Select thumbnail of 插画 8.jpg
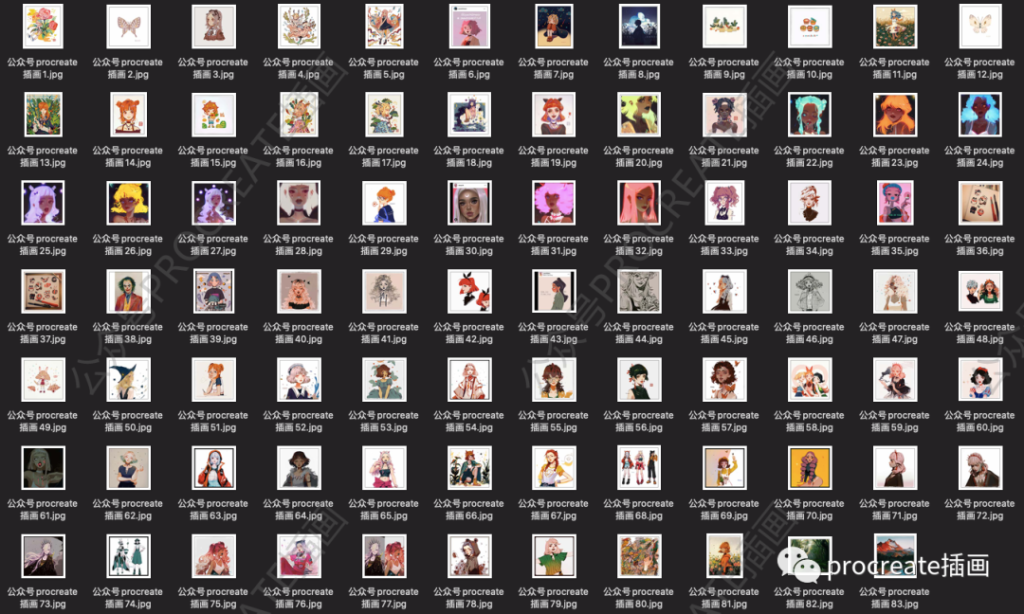The height and width of the screenshot is (614, 1024). tap(639, 27)
